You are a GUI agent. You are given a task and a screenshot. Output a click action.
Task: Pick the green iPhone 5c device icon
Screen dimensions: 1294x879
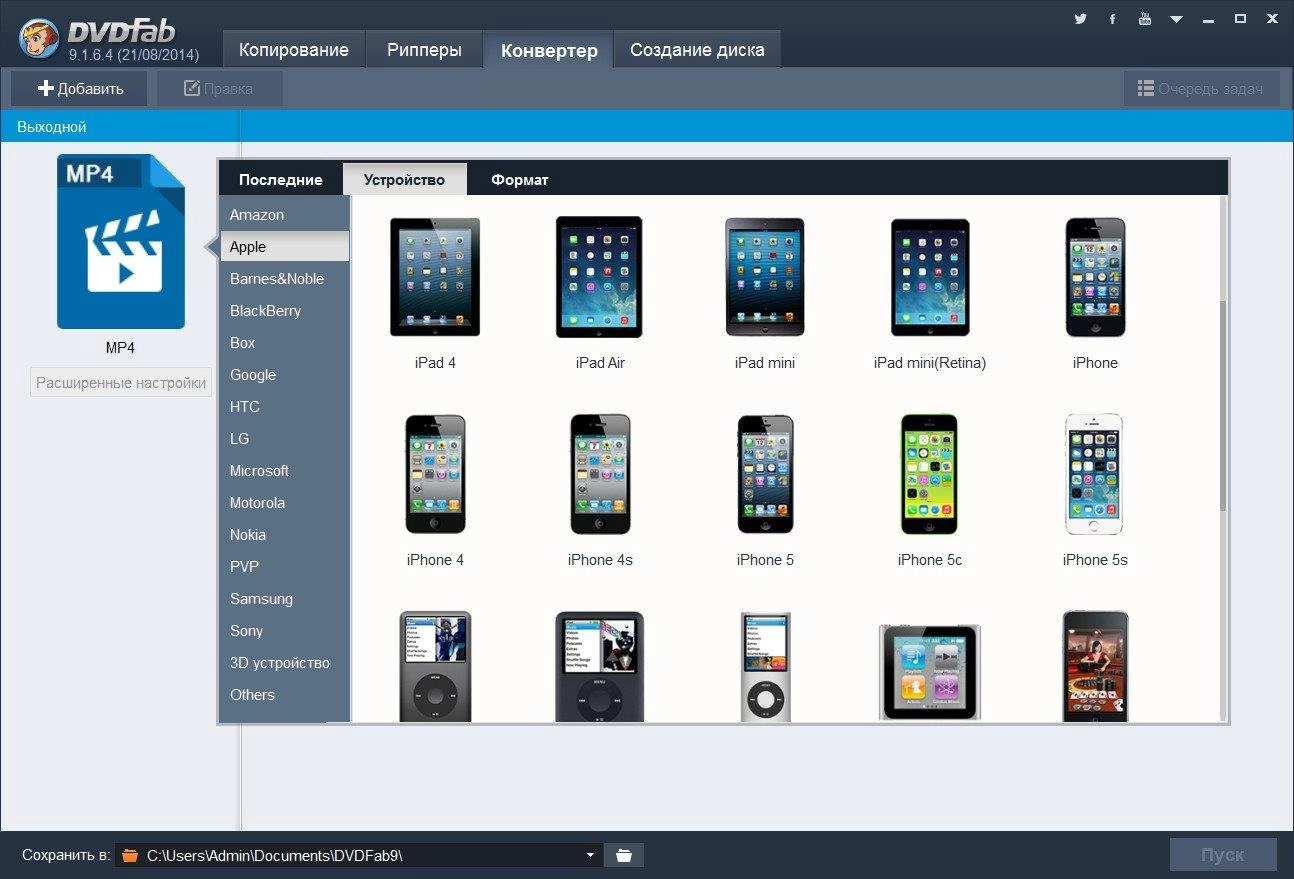(x=929, y=474)
